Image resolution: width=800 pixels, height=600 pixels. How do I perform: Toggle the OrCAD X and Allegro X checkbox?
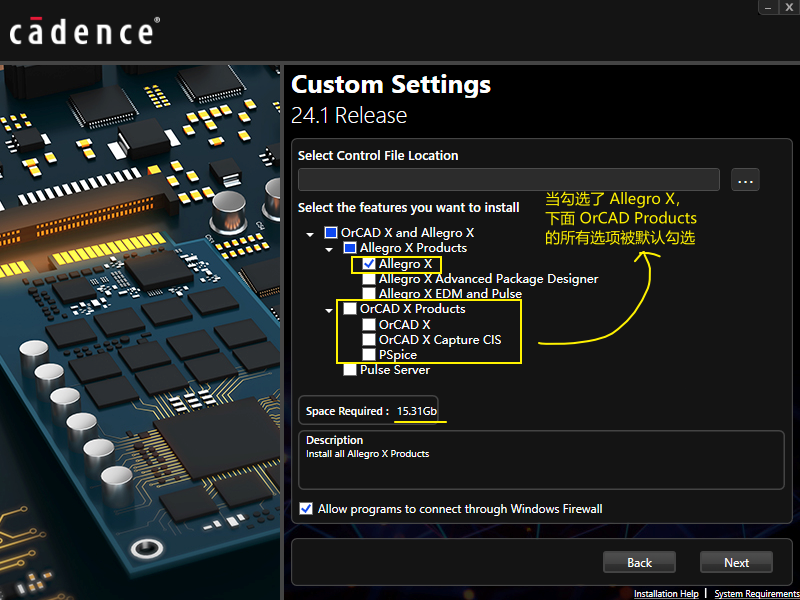pos(331,233)
